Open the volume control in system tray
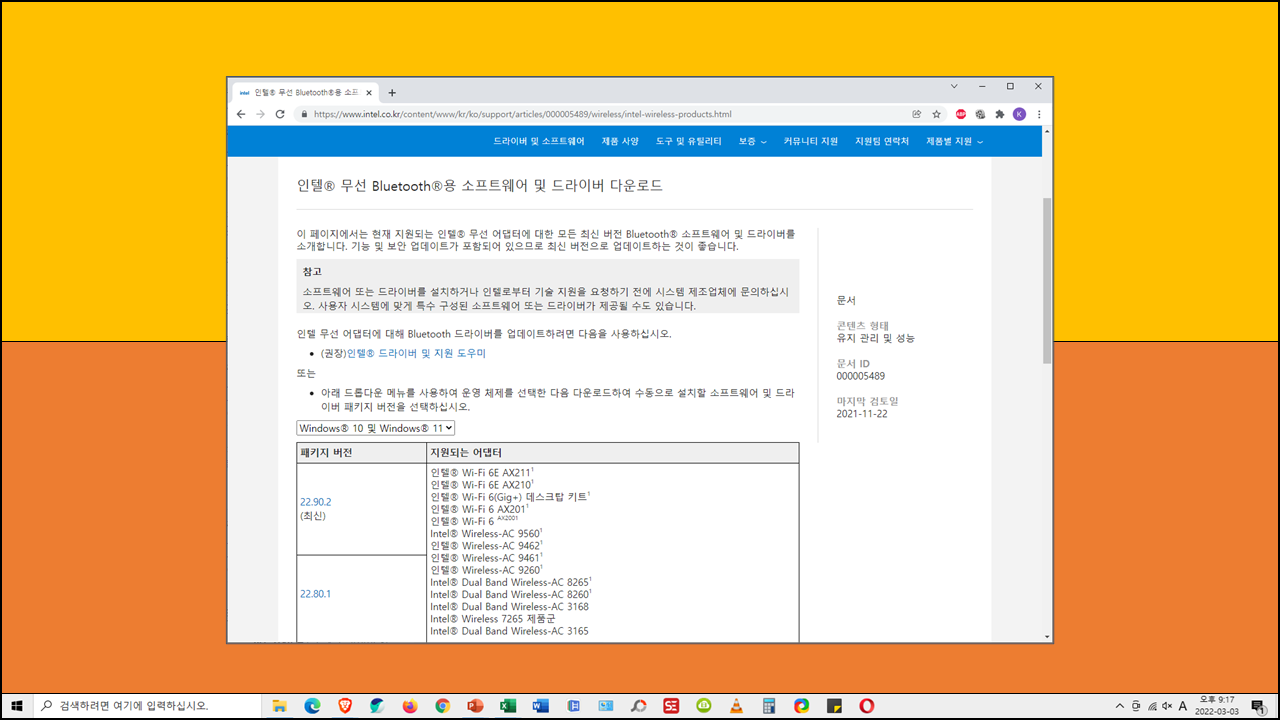 pos(1167,706)
